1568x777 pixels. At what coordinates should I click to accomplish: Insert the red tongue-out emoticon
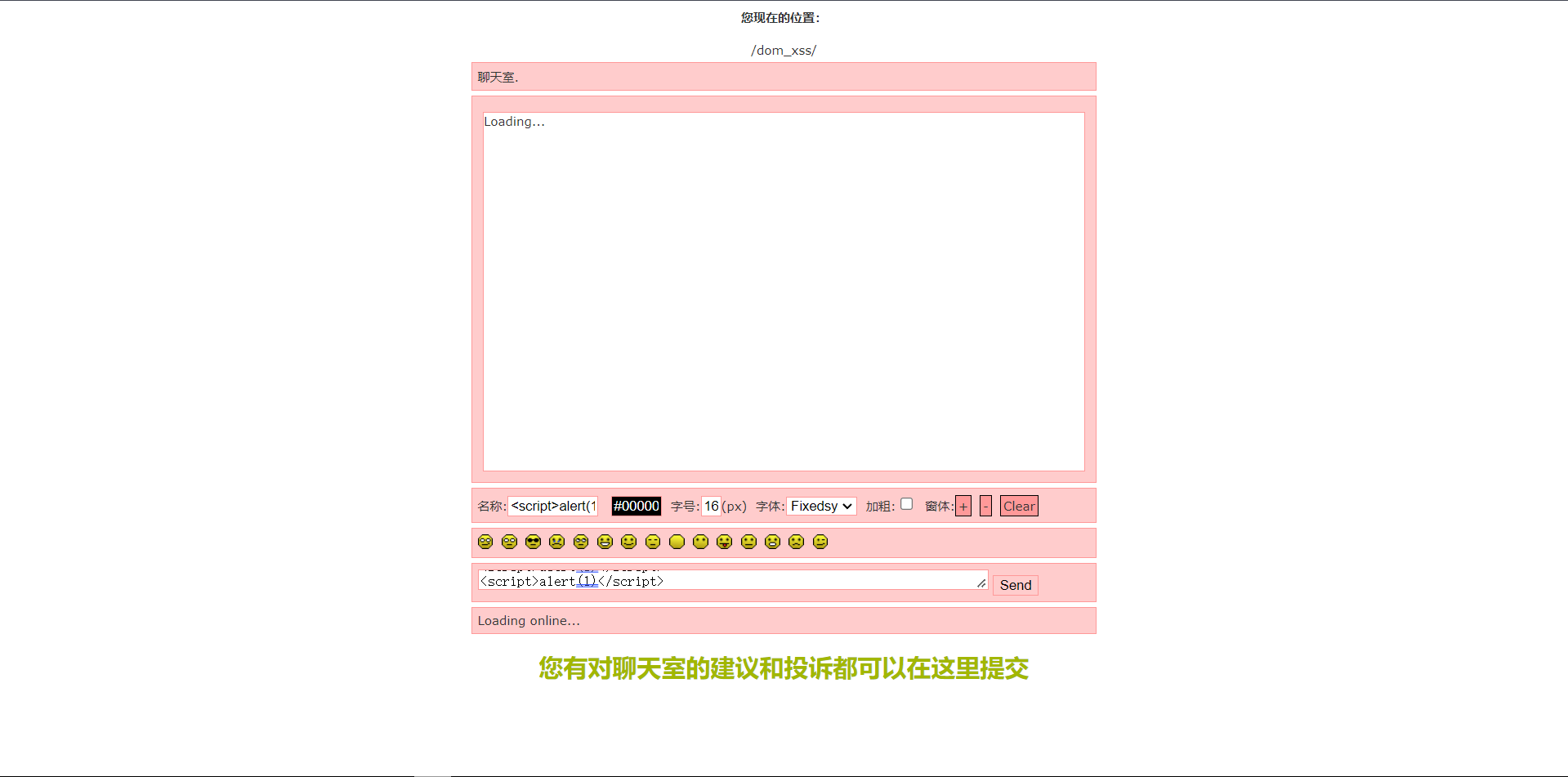[724, 542]
